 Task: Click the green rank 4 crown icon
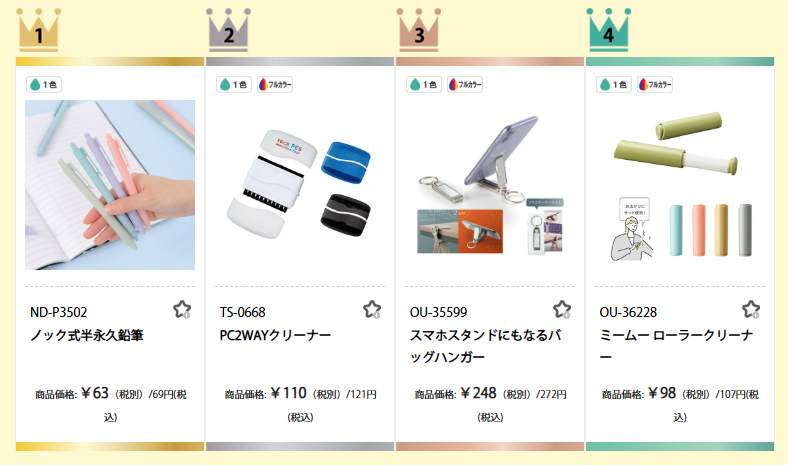(609, 30)
